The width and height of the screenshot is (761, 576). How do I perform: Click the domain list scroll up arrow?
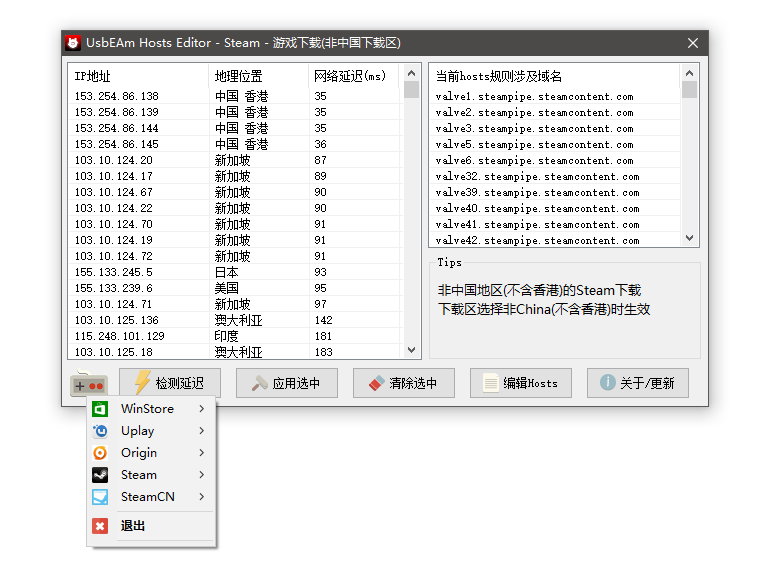[x=690, y=73]
